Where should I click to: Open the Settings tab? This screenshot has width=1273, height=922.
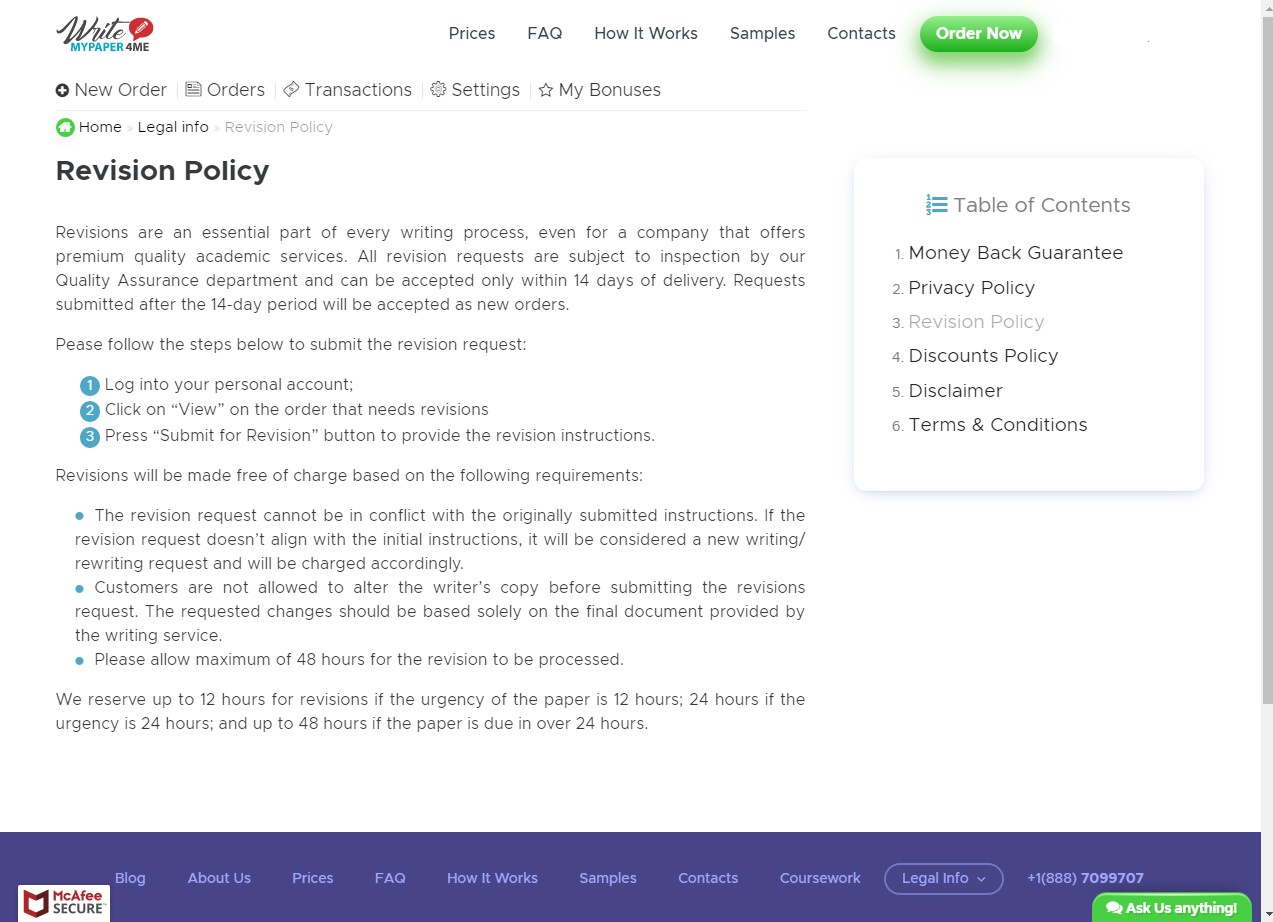point(475,90)
